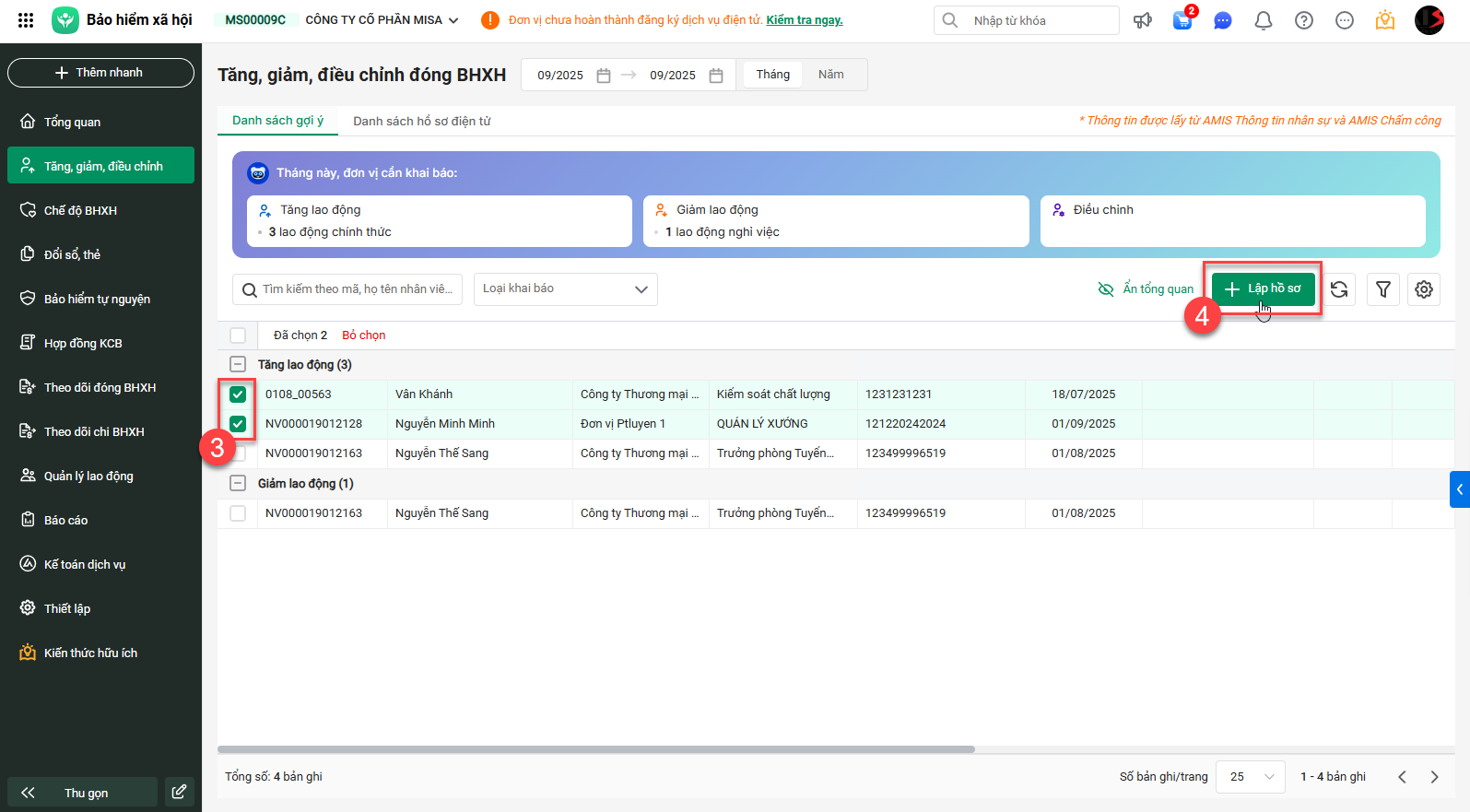Click the horizontal table scrollbar
This screenshot has width=1470, height=812.
coord(595,749)
